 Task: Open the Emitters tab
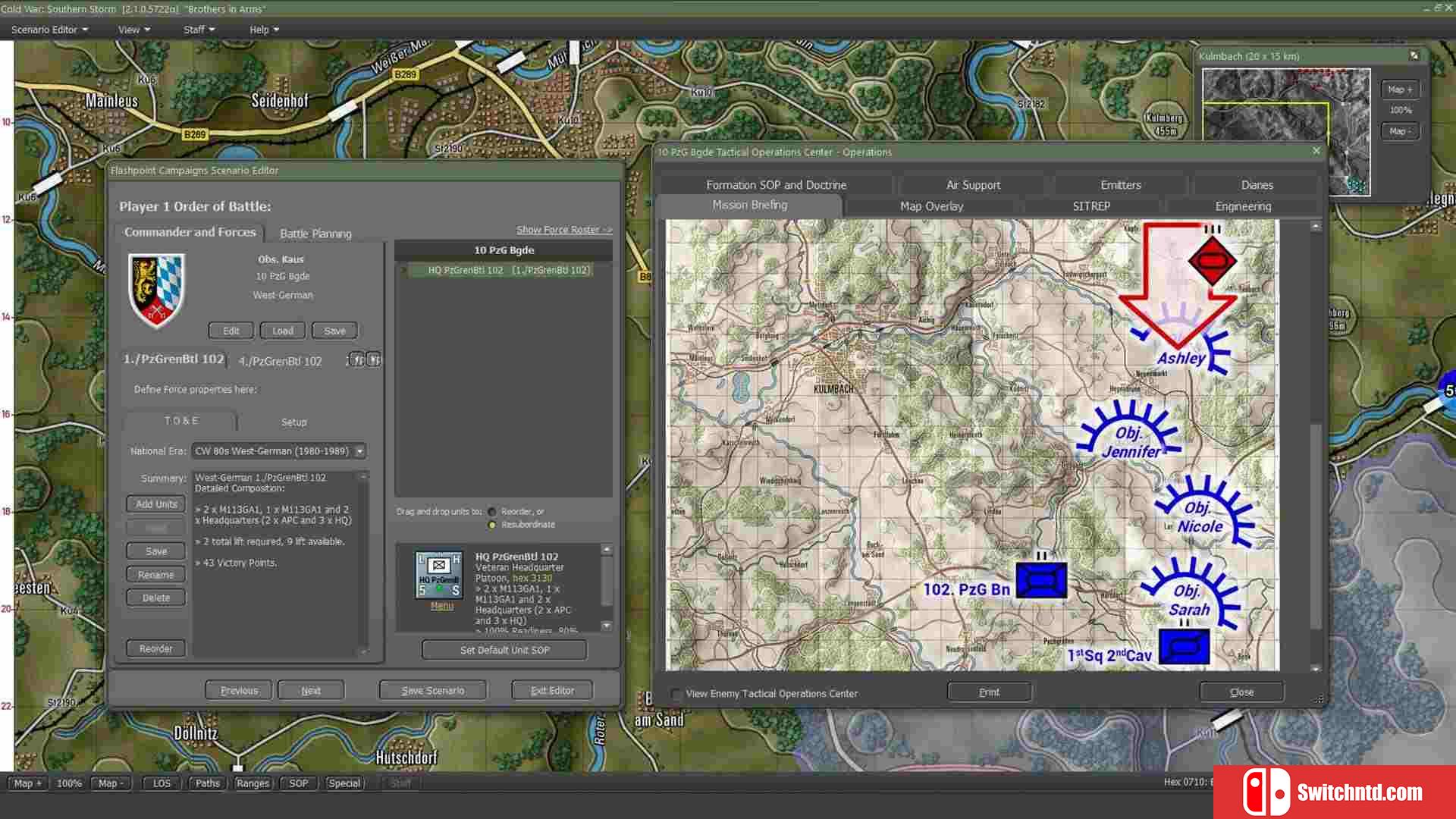pyautogui.click(x=1121, y=185)
